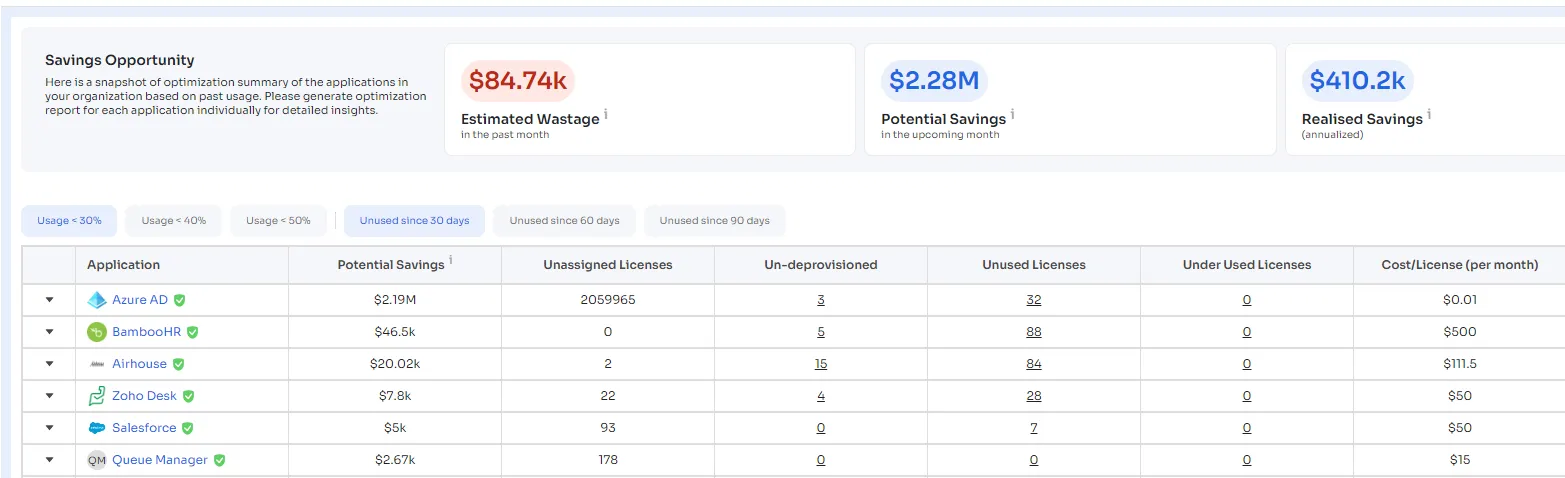Open Salesforce's 7 unused licenses
This screenshot has height=478, width=1565.
point(1033,428)
